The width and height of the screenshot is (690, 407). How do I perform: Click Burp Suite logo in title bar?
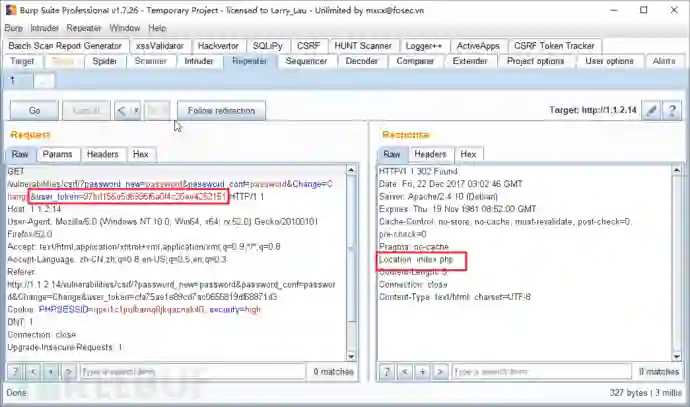(11, 10)
